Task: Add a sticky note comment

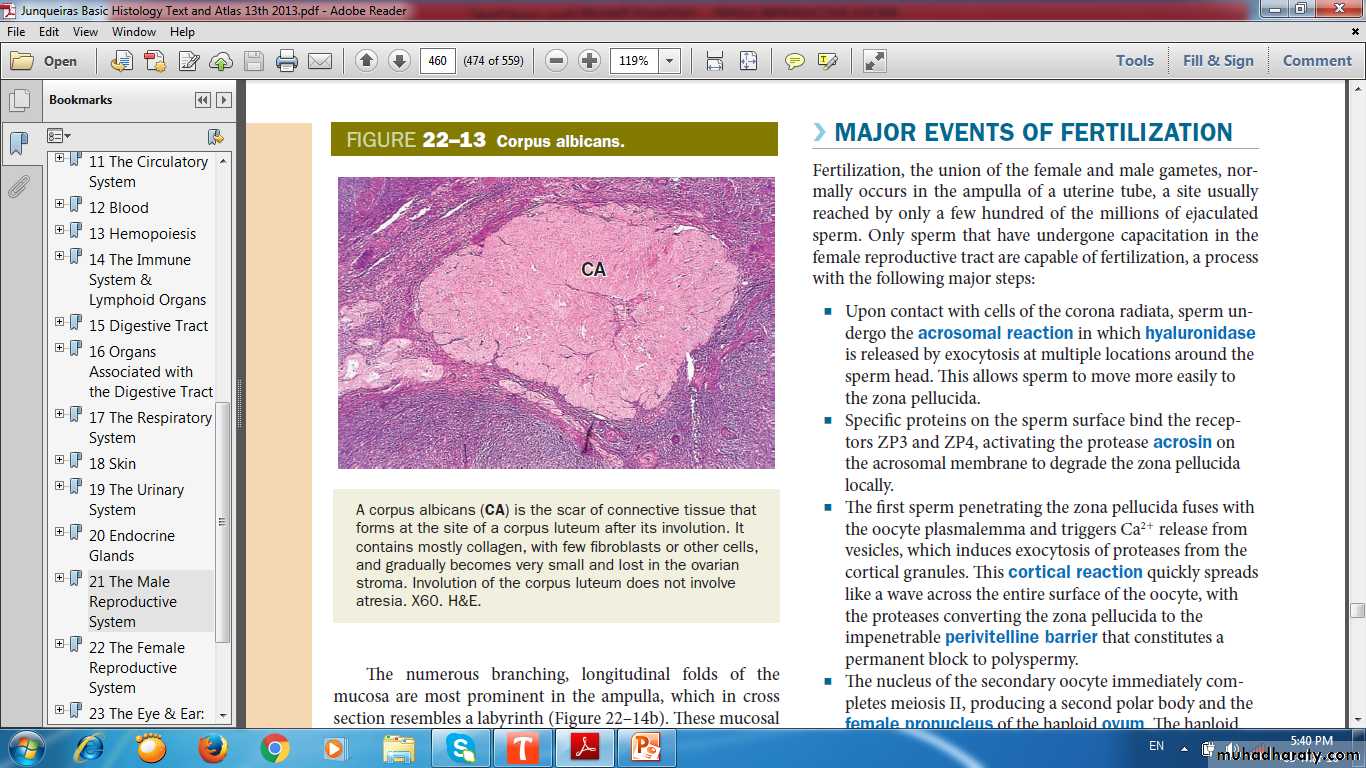Action: click(795, 61)
